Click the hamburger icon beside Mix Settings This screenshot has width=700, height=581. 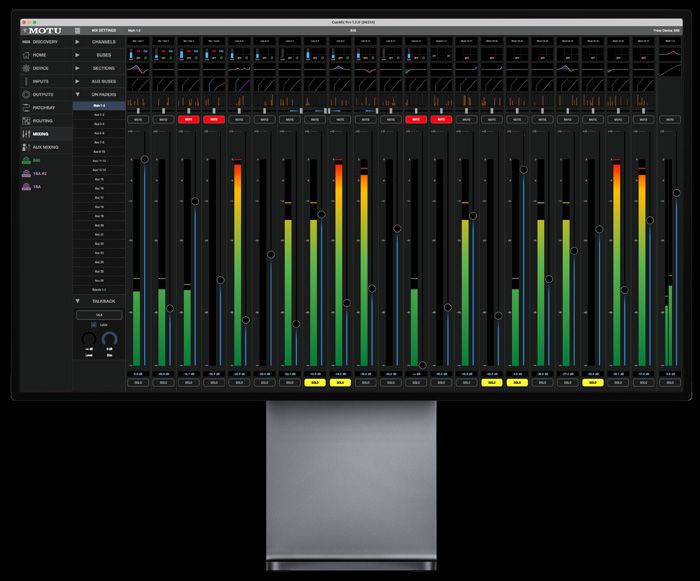[x=79, y=31]
